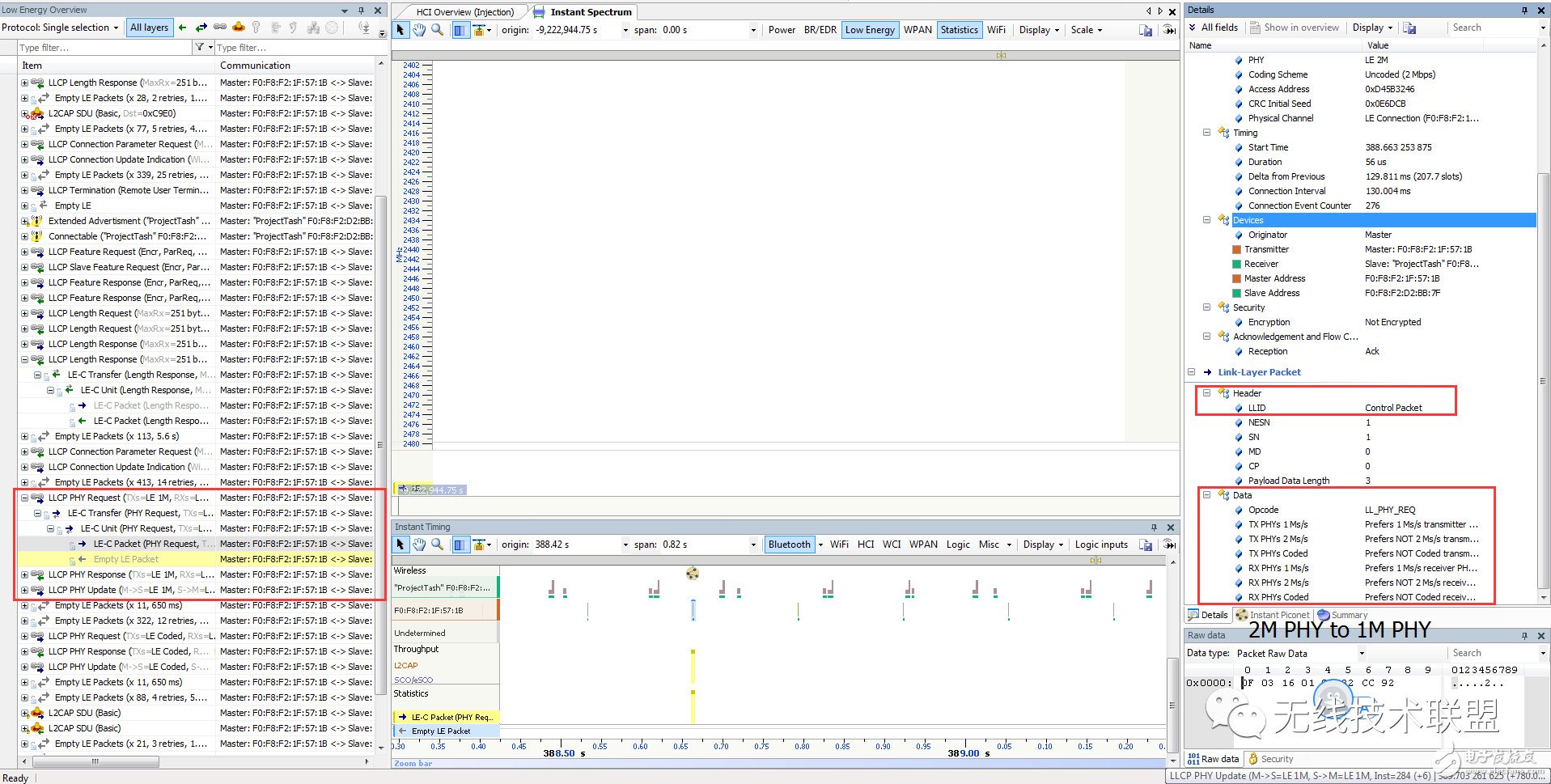The image size is (1551, 784).
Task: Toggle Low Energy in Instant Spectrum toolbar
Action: [x=870, y=30]
